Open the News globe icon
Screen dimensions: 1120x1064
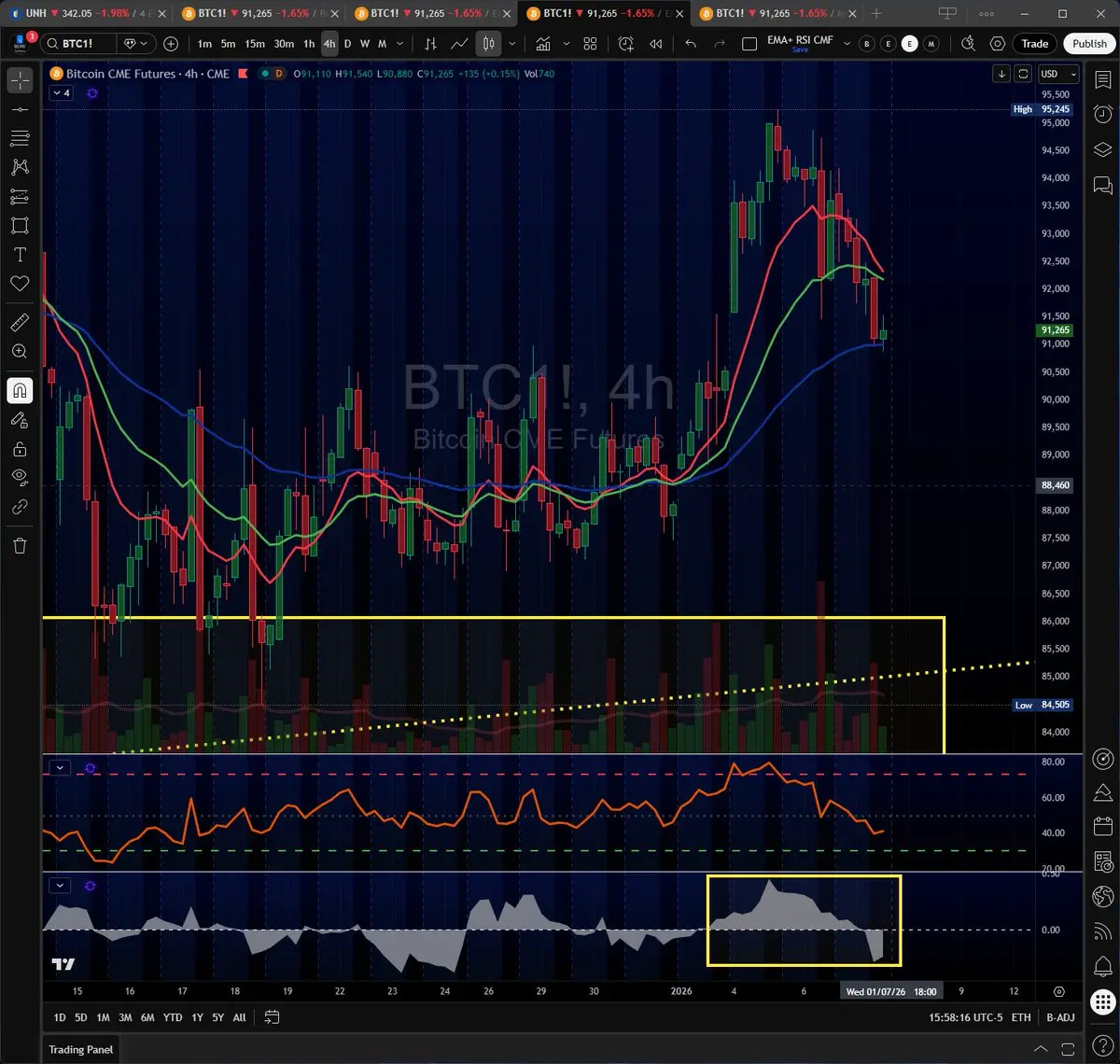point(1102,897)
